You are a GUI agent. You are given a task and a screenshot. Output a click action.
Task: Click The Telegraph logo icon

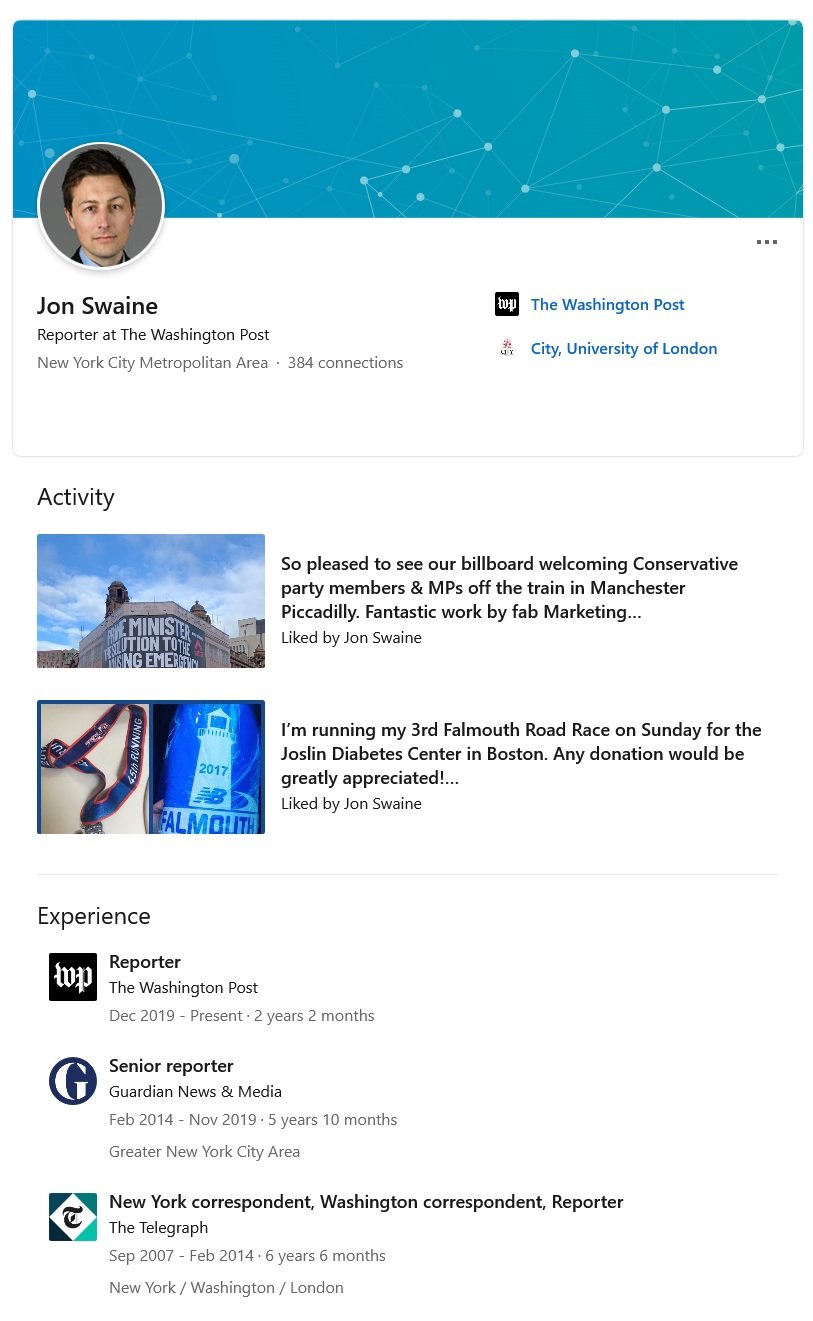pyautogui.click(x=73, y=1217)
